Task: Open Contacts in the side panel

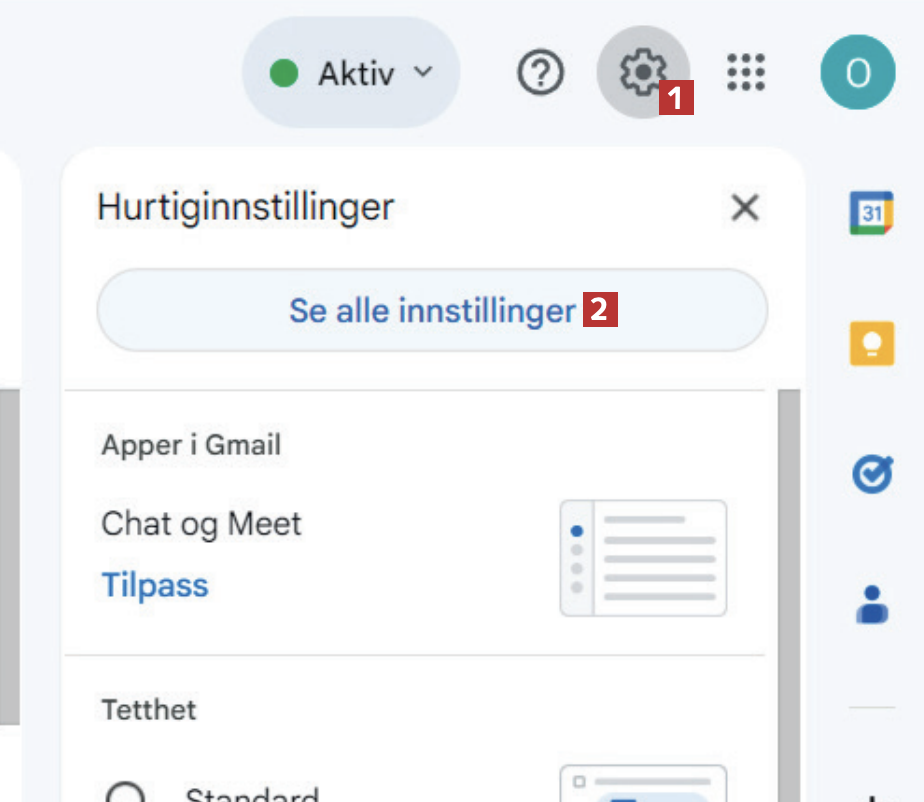Action: 871,604
